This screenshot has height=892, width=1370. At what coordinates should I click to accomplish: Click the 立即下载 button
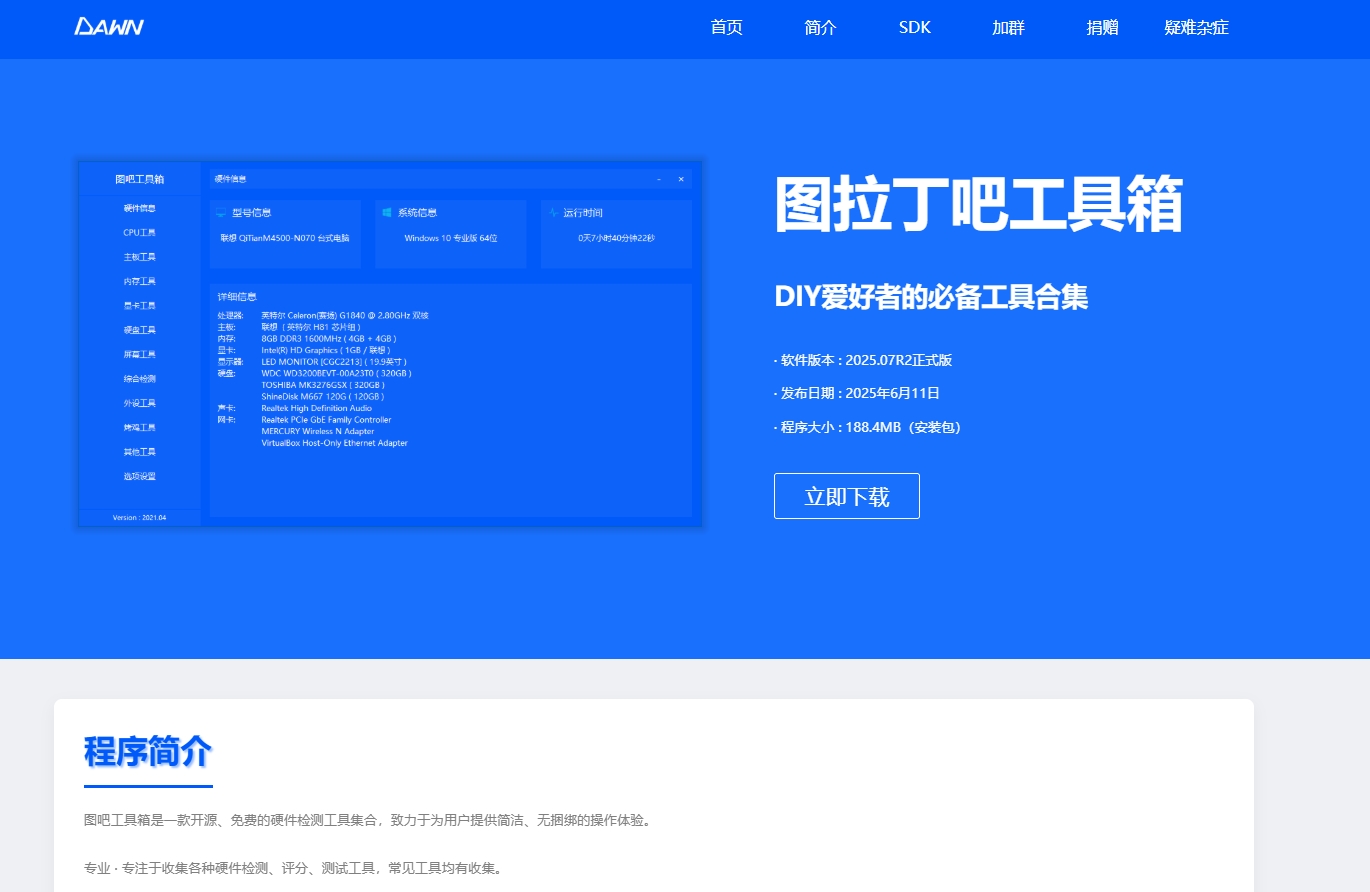(846, 495)
